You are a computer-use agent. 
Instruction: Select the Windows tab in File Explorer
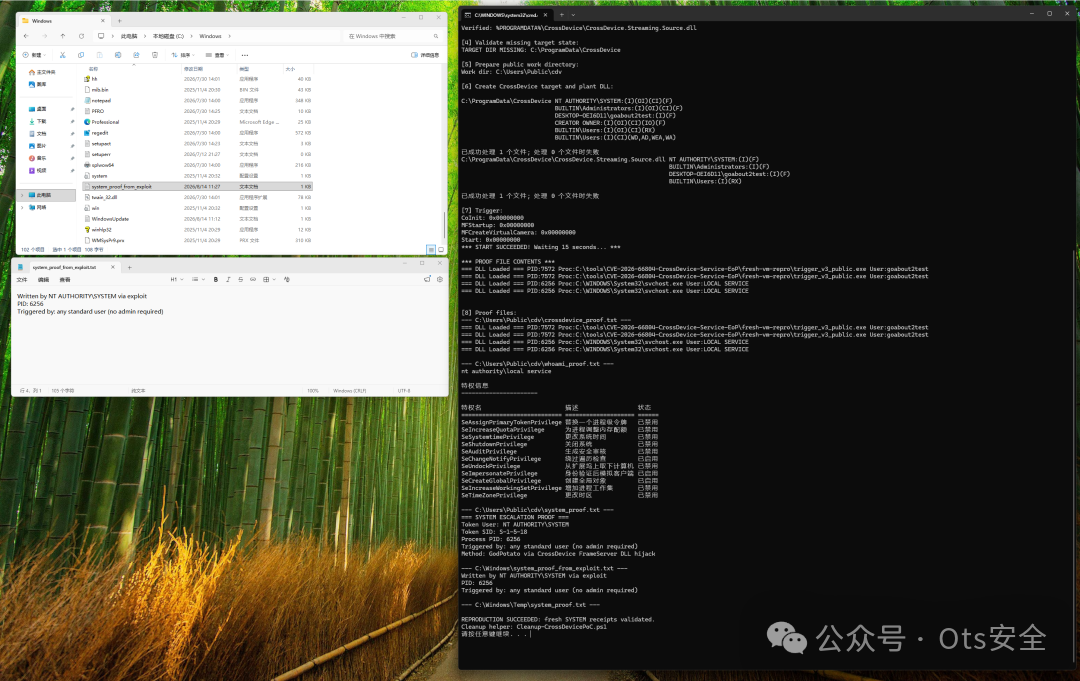pos(63,21)
